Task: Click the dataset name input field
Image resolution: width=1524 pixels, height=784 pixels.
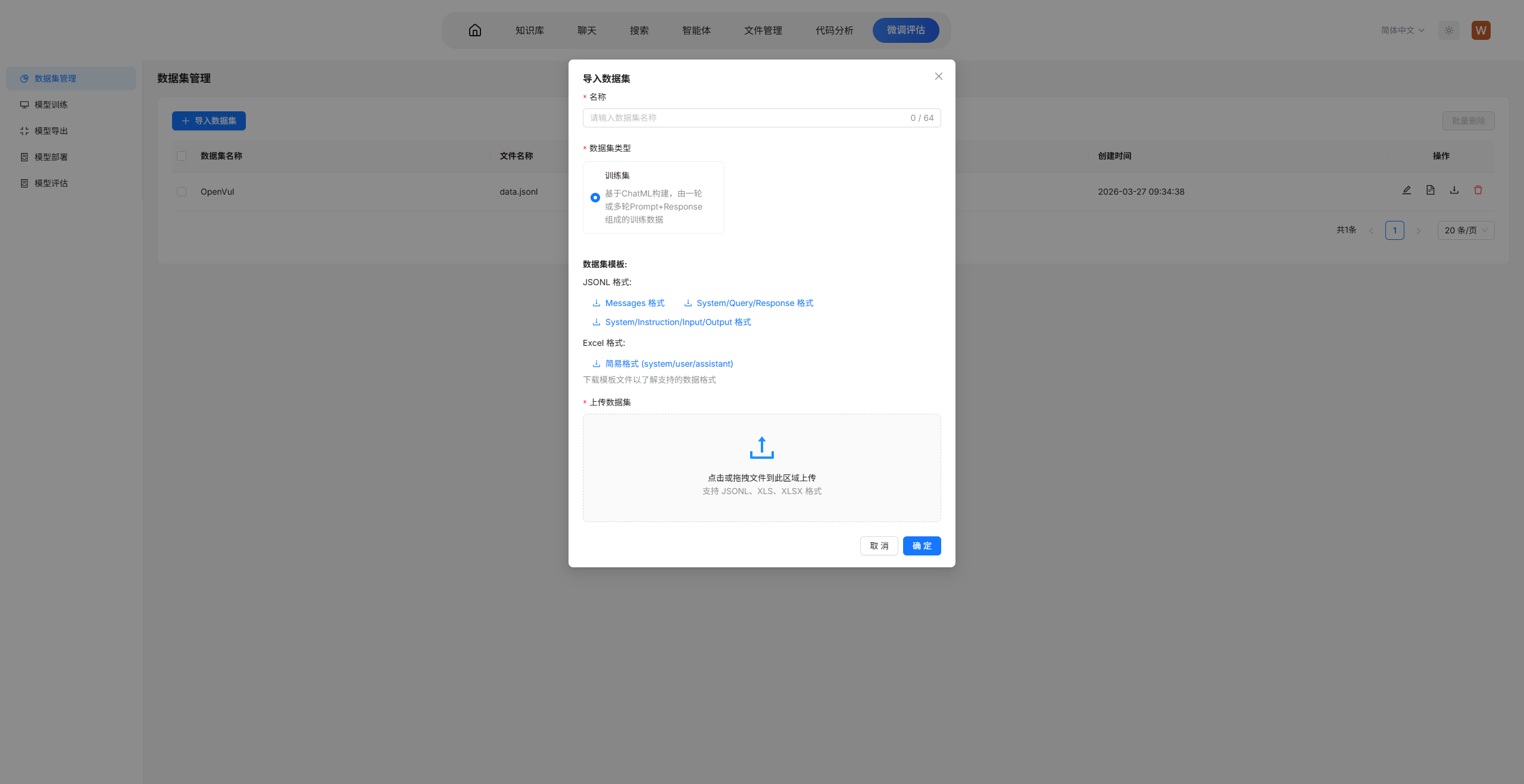Action: click(747, 118)
